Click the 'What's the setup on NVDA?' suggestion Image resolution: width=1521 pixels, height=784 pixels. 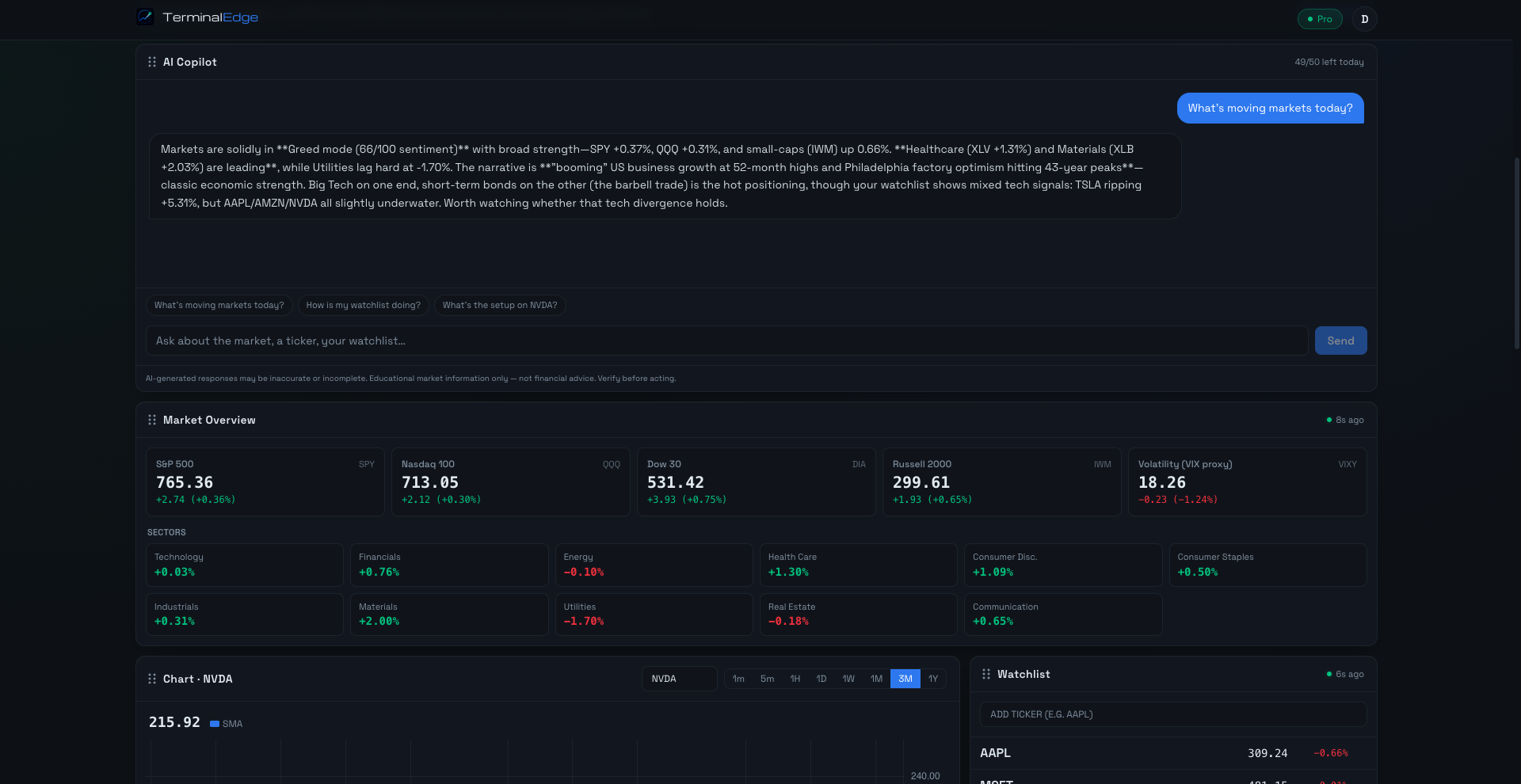tap(500, 305)
